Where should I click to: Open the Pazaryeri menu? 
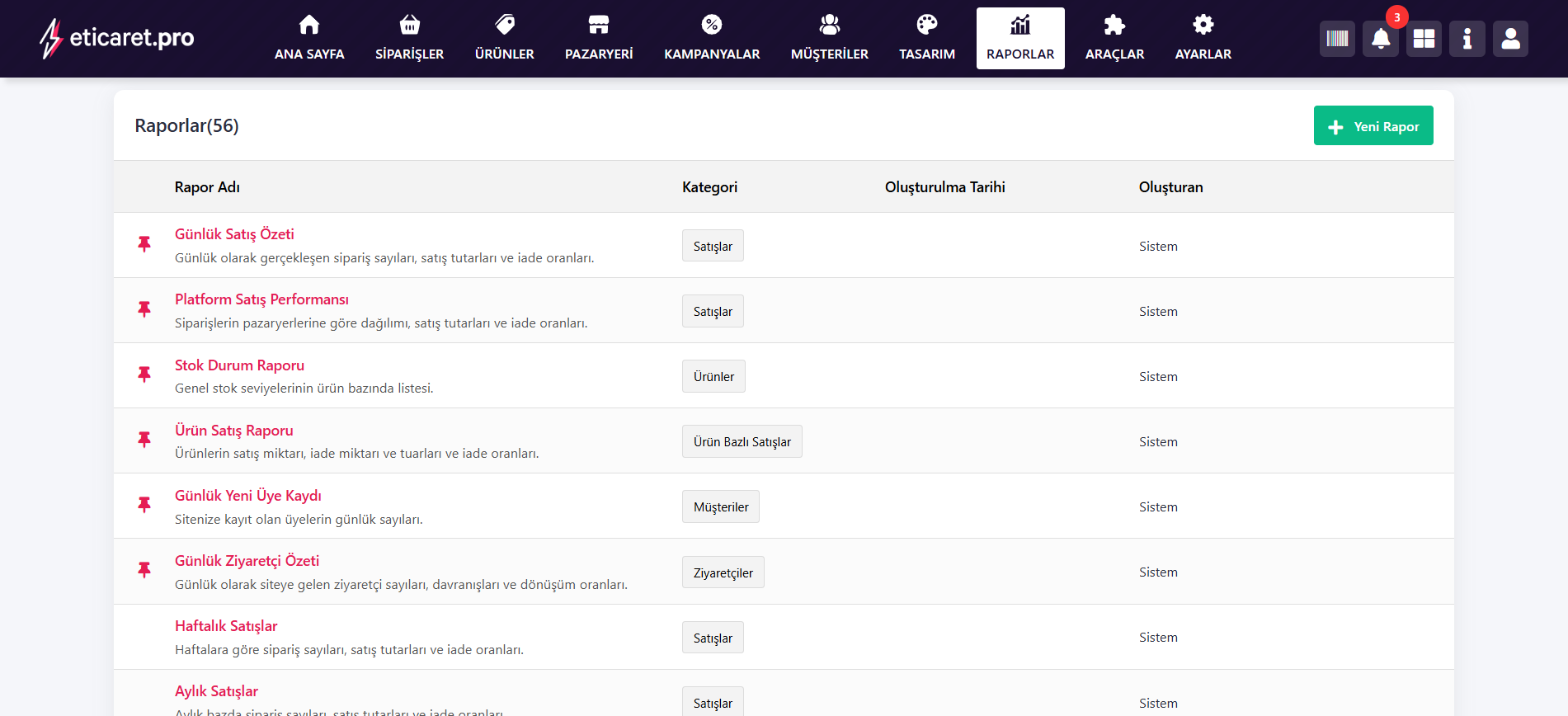point(599,39)
